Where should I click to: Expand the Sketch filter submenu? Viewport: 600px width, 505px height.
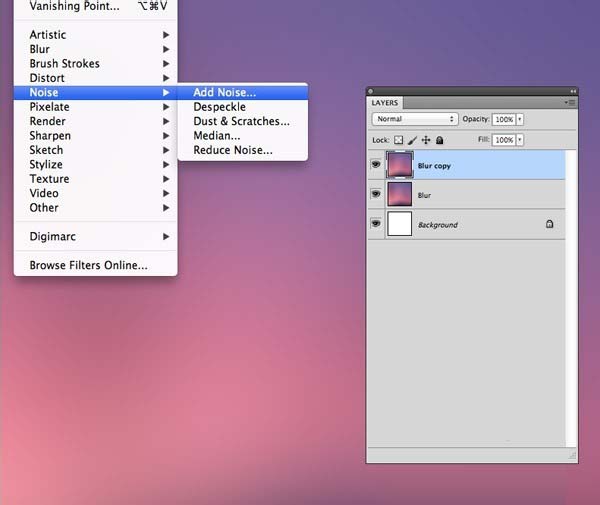(96, 150)
